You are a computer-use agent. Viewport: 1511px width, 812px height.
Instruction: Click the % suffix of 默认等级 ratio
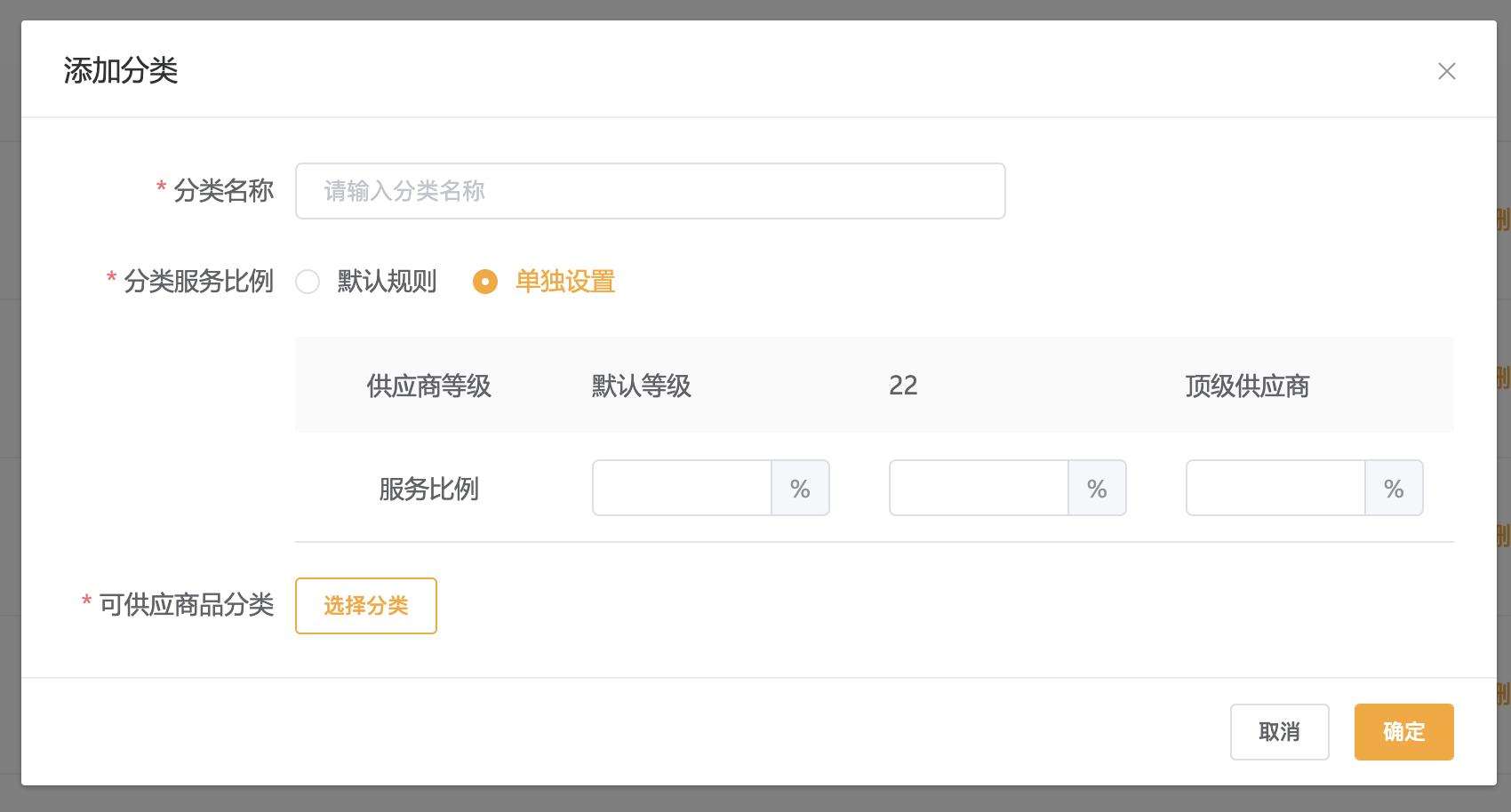800,488
